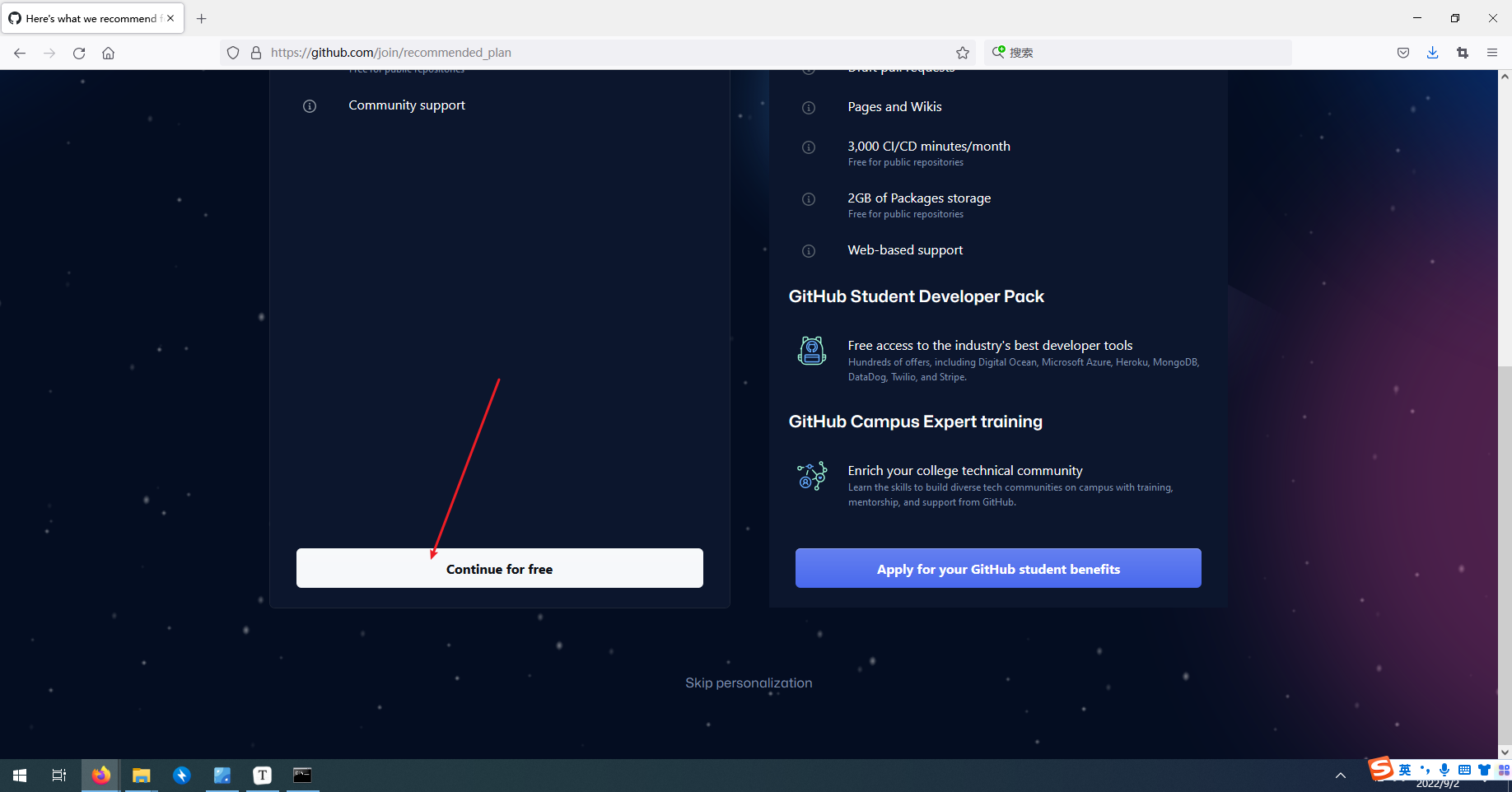Open the tracking protection shield icon
The width and height of the screenshot is (1512, 792).
(233, 53)
